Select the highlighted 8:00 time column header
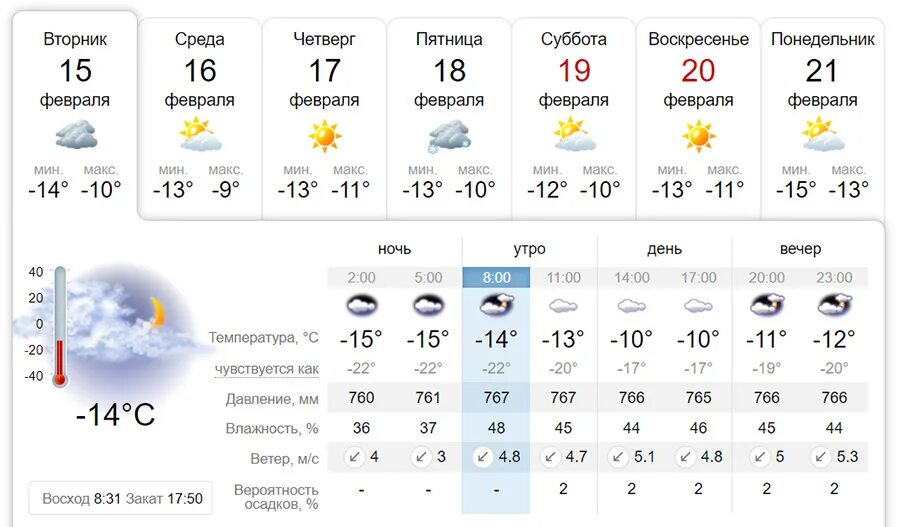The height and width of the screenshot is (527, 900). pos(496,278)
